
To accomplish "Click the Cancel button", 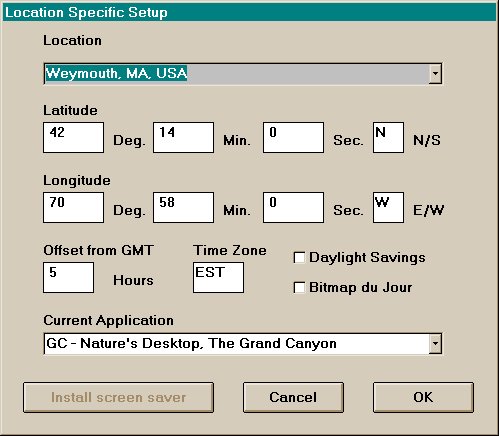I will [293, 397].
